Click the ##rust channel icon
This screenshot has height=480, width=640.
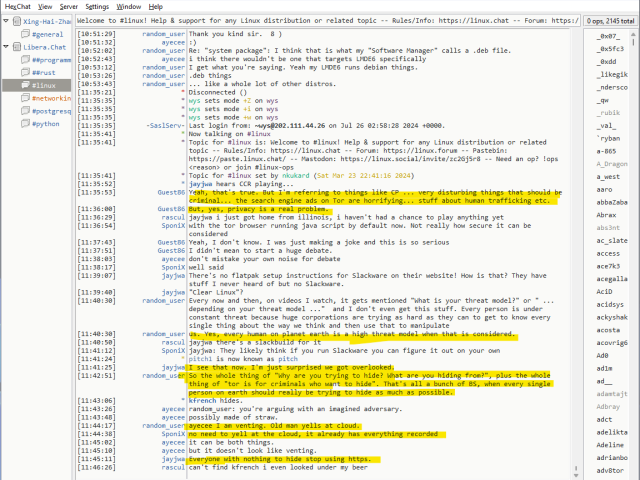tap(25, 73)
